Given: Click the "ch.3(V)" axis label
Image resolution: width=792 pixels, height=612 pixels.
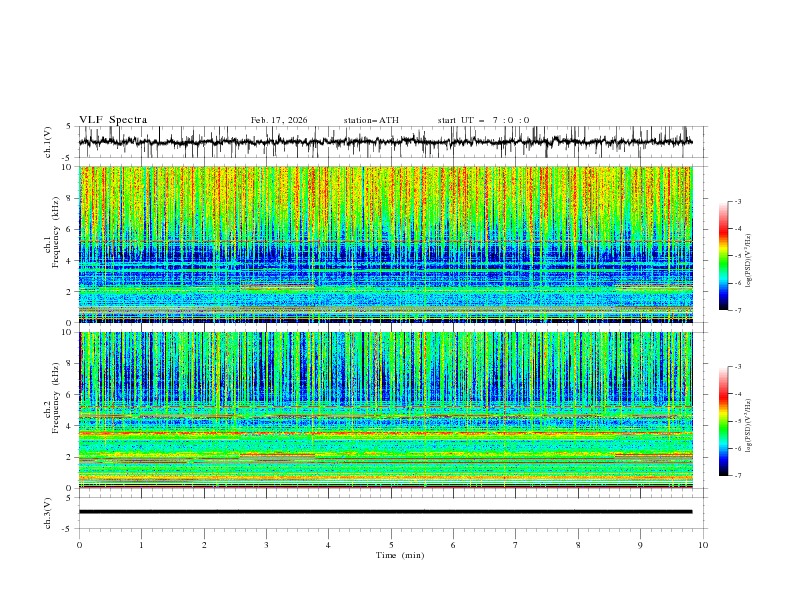Looking at the screenshot, I should click(48, 513).
